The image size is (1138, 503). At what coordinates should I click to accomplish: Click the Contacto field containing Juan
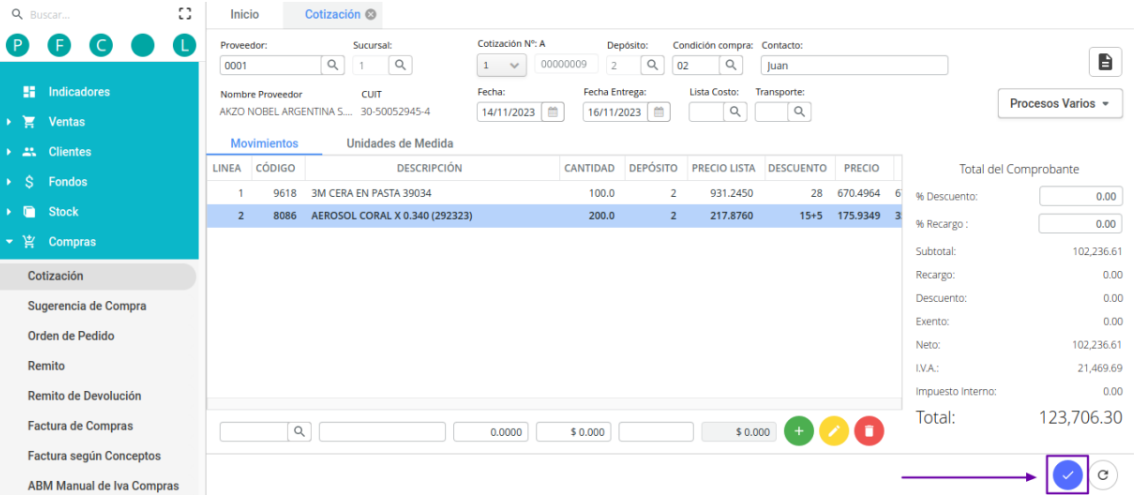[x=854, y=65]
